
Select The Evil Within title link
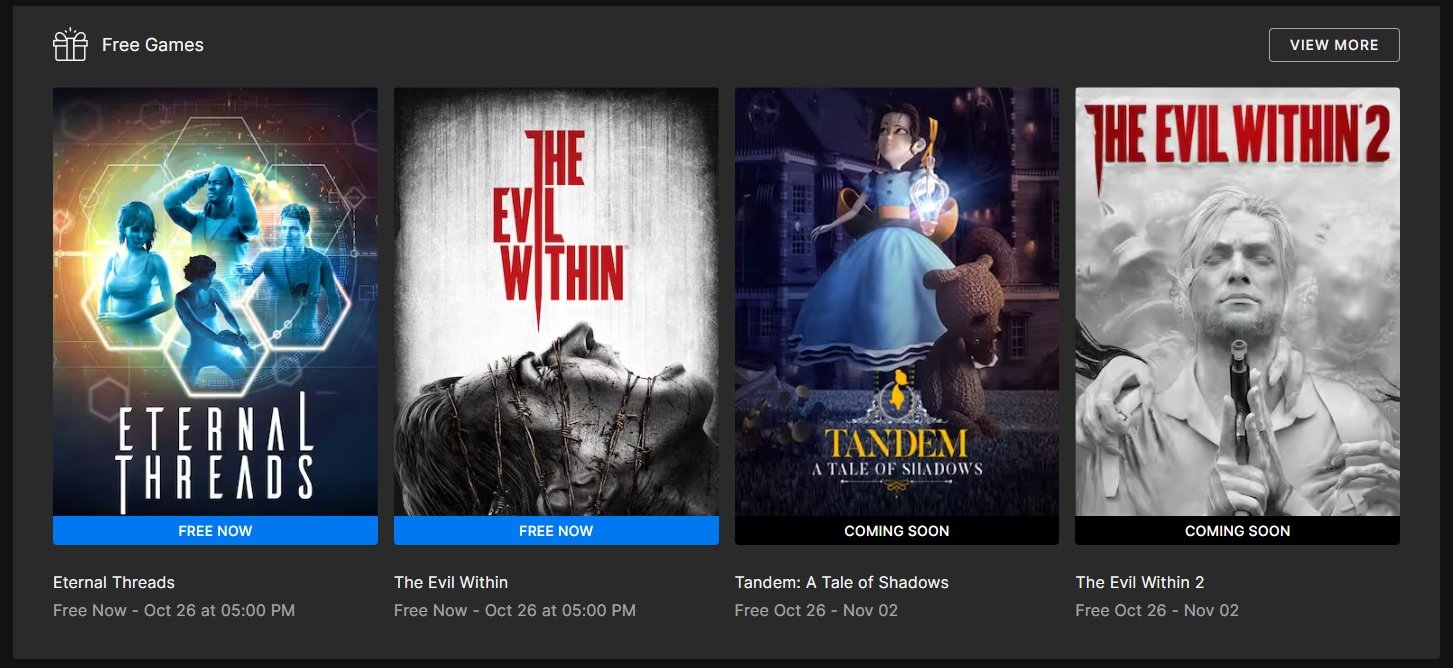tap(451, 582)
